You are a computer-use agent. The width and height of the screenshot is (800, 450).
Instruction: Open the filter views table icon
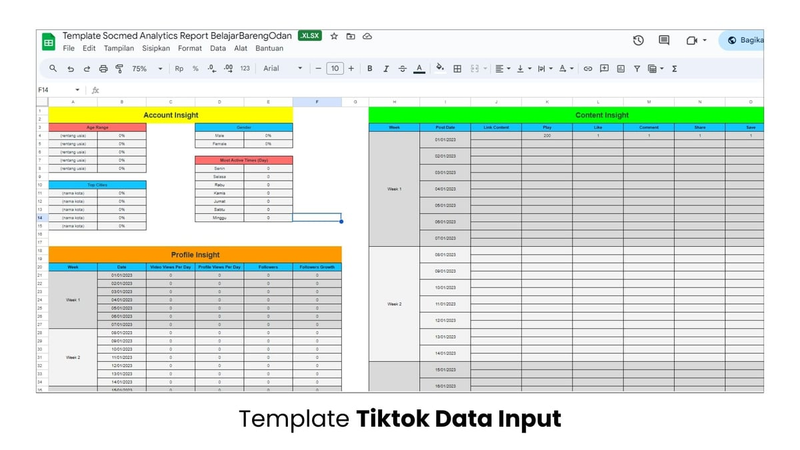652,68
